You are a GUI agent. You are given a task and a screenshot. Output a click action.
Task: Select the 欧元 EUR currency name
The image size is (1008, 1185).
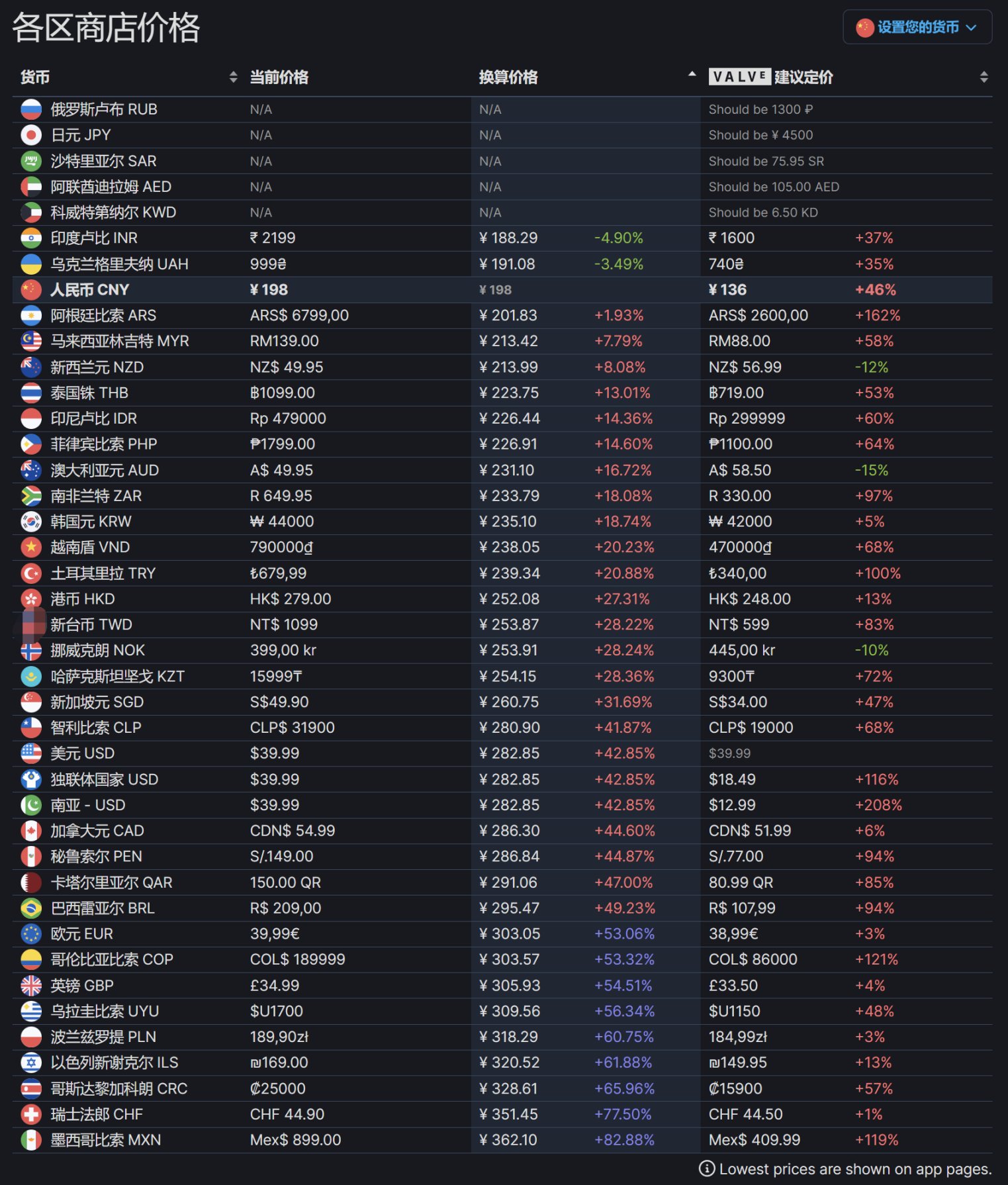coord(82,934)
